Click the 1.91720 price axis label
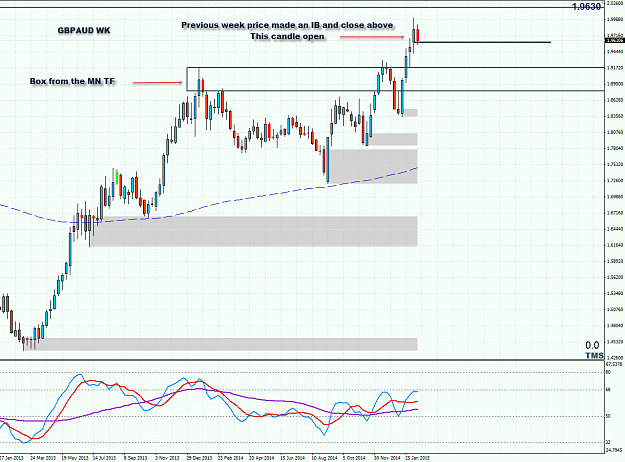The height and width of the screenshot is (462, 625). 615,68
